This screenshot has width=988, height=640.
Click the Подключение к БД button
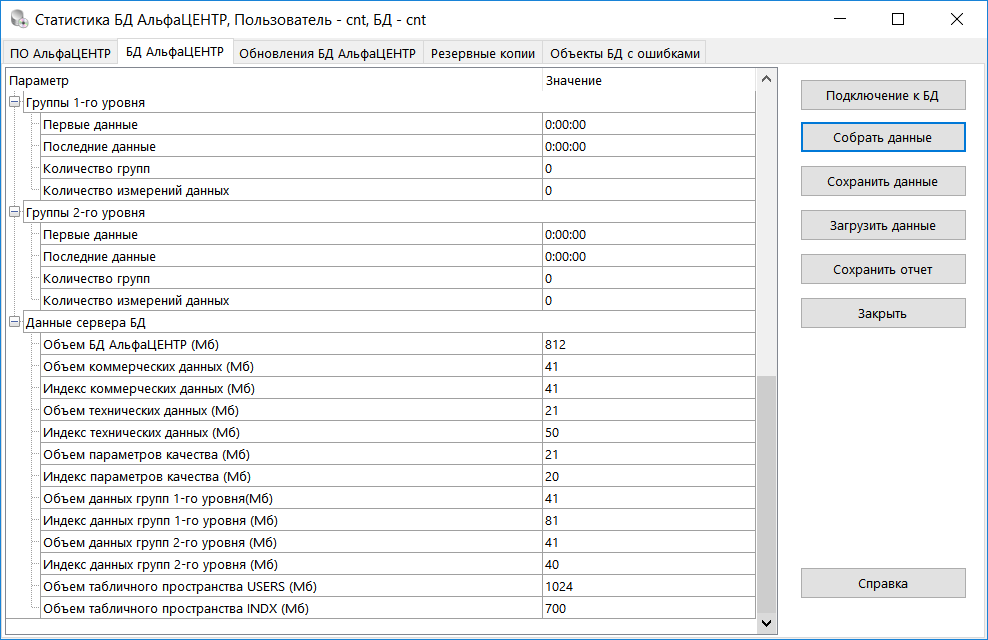(883, 95)
